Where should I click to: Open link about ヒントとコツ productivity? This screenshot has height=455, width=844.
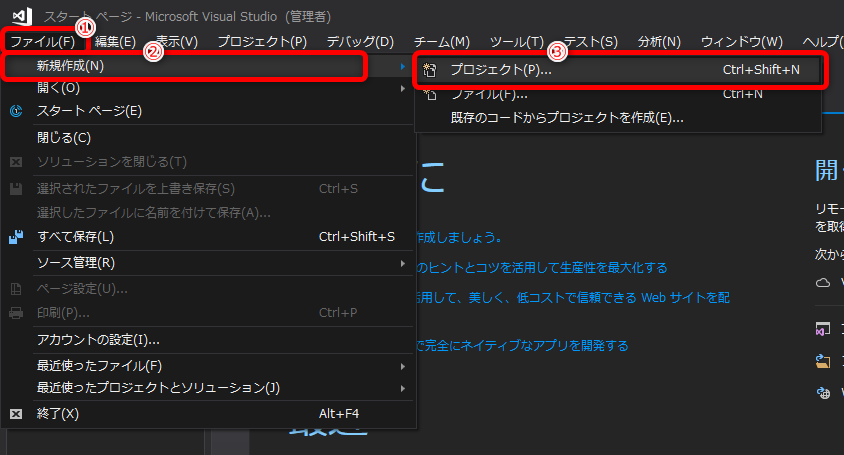(541, 268)
